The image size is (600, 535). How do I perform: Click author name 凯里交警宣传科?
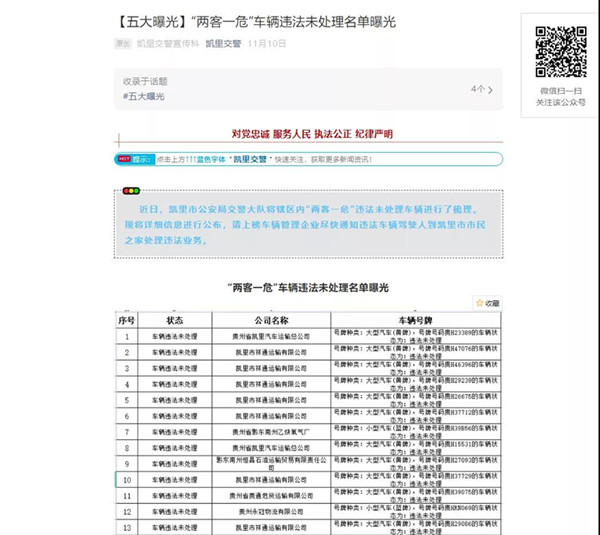point(167,44)
